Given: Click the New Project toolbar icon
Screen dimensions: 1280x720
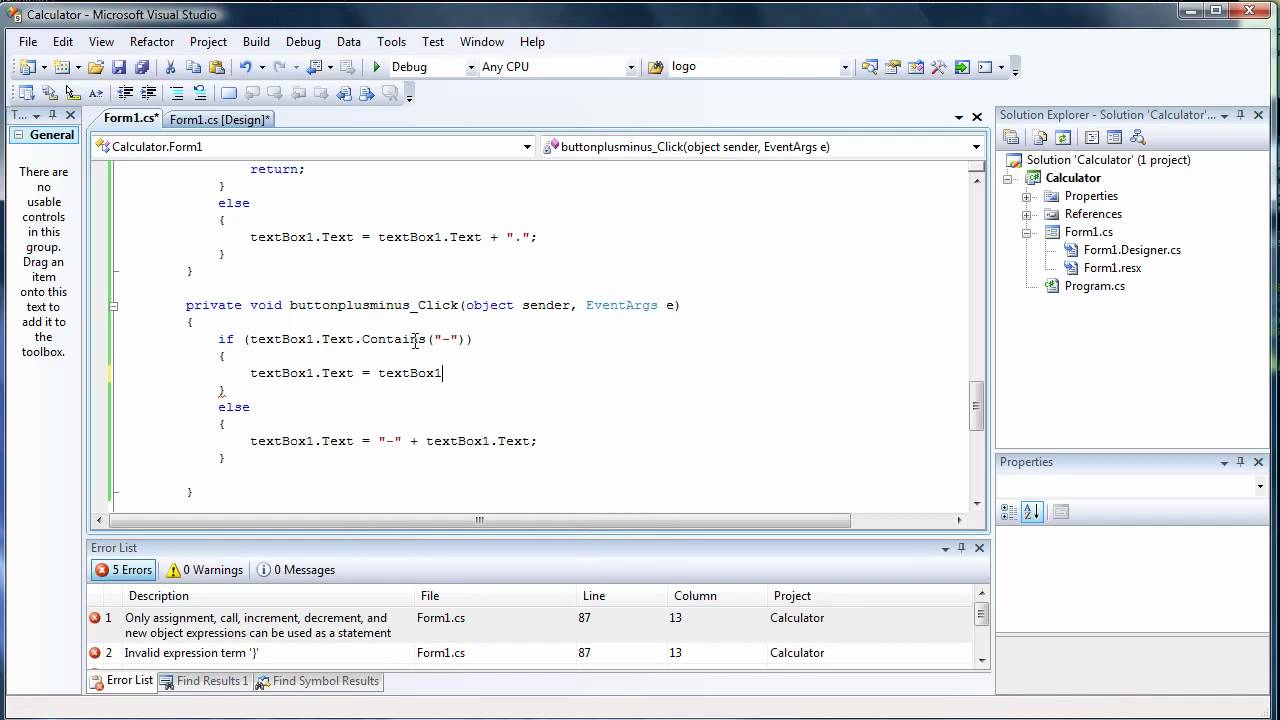Looking at the screenshot, I should point(26,67).
